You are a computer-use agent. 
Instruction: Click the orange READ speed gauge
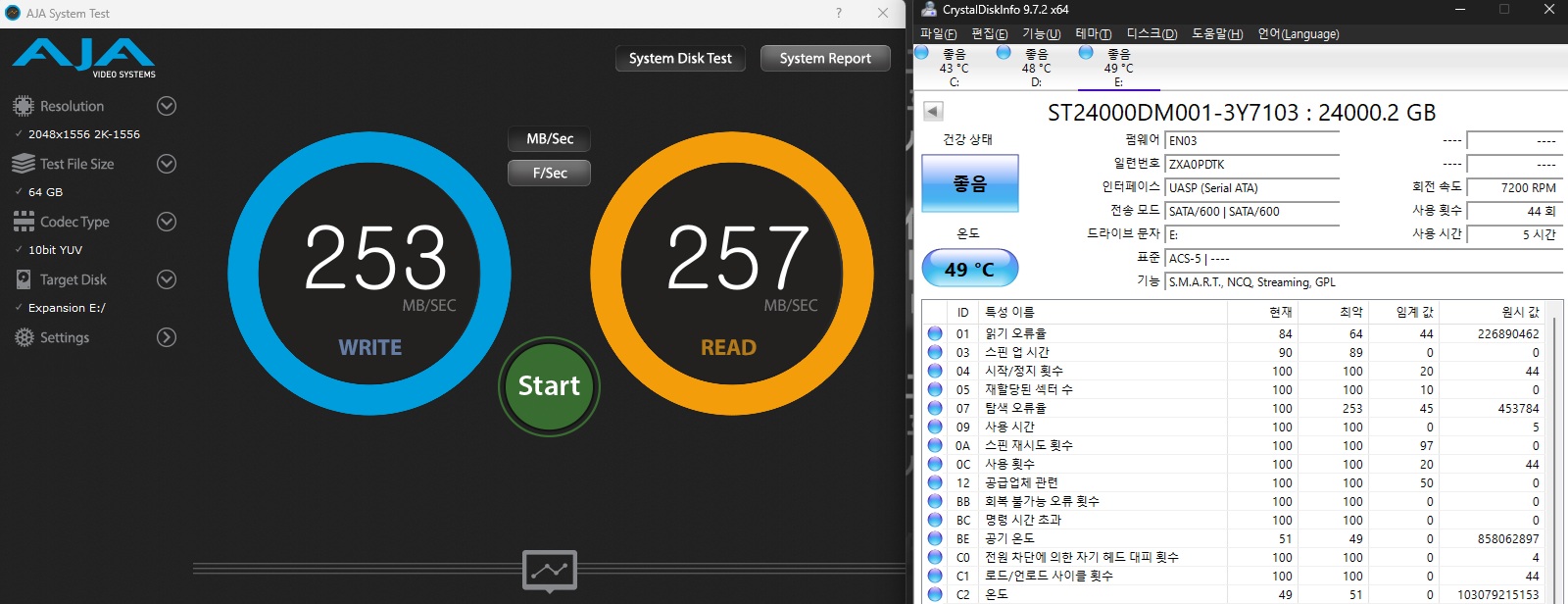click(x=732, y=274)
